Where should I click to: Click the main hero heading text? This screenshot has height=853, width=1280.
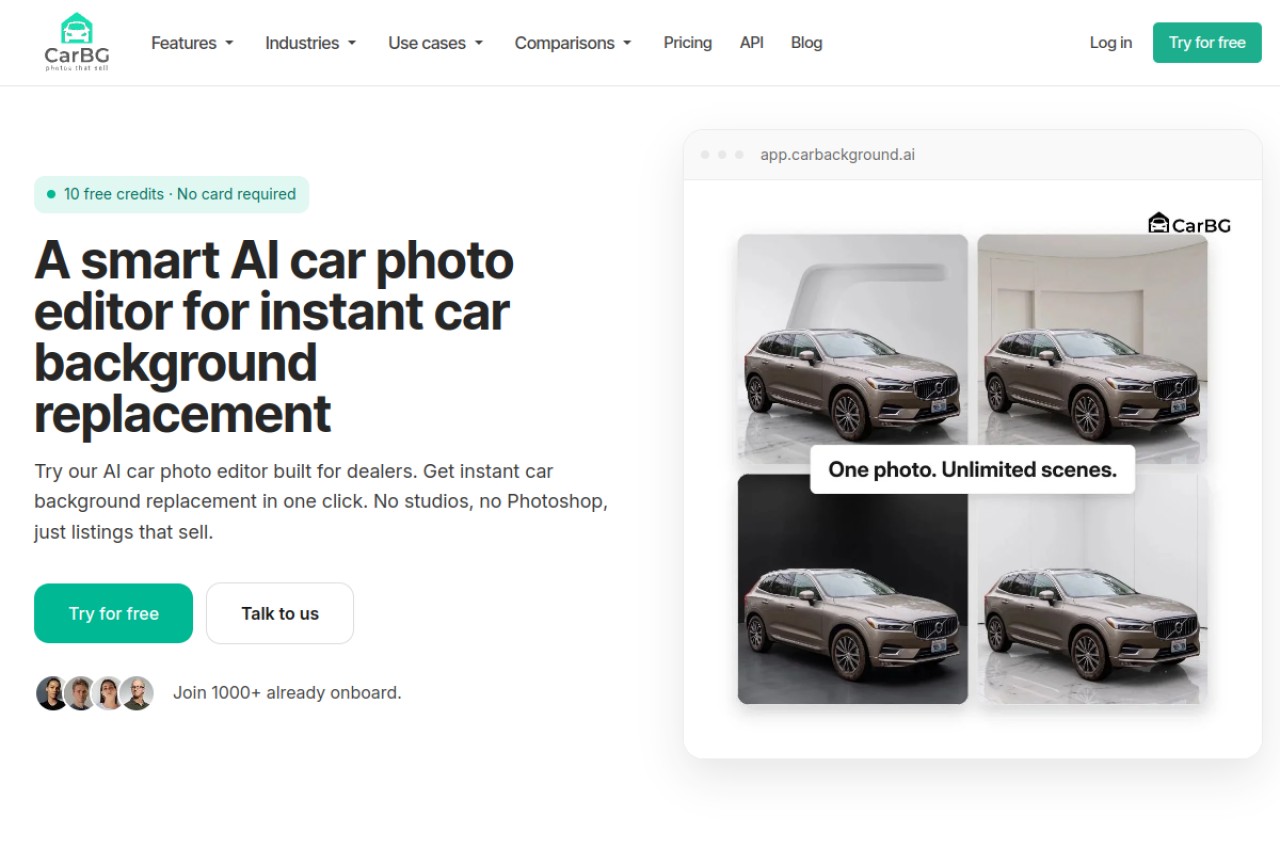pos(274,337)
